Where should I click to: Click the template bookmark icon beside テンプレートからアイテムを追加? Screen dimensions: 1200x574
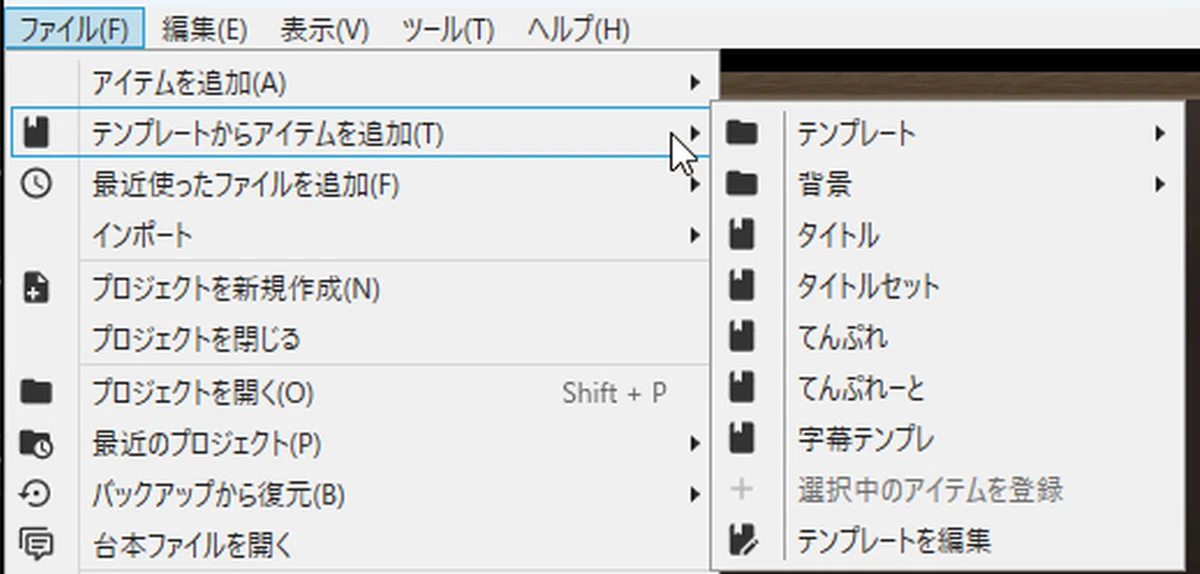[x=36, y=133]
